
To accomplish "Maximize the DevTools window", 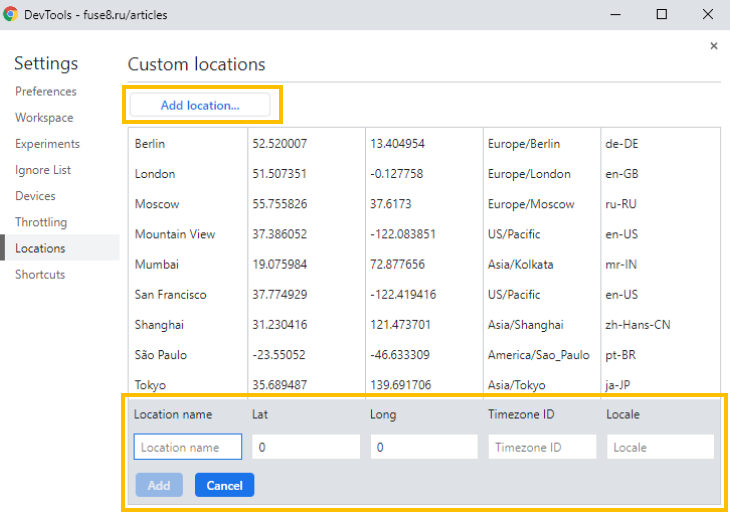I will click(x=662, y=15).
